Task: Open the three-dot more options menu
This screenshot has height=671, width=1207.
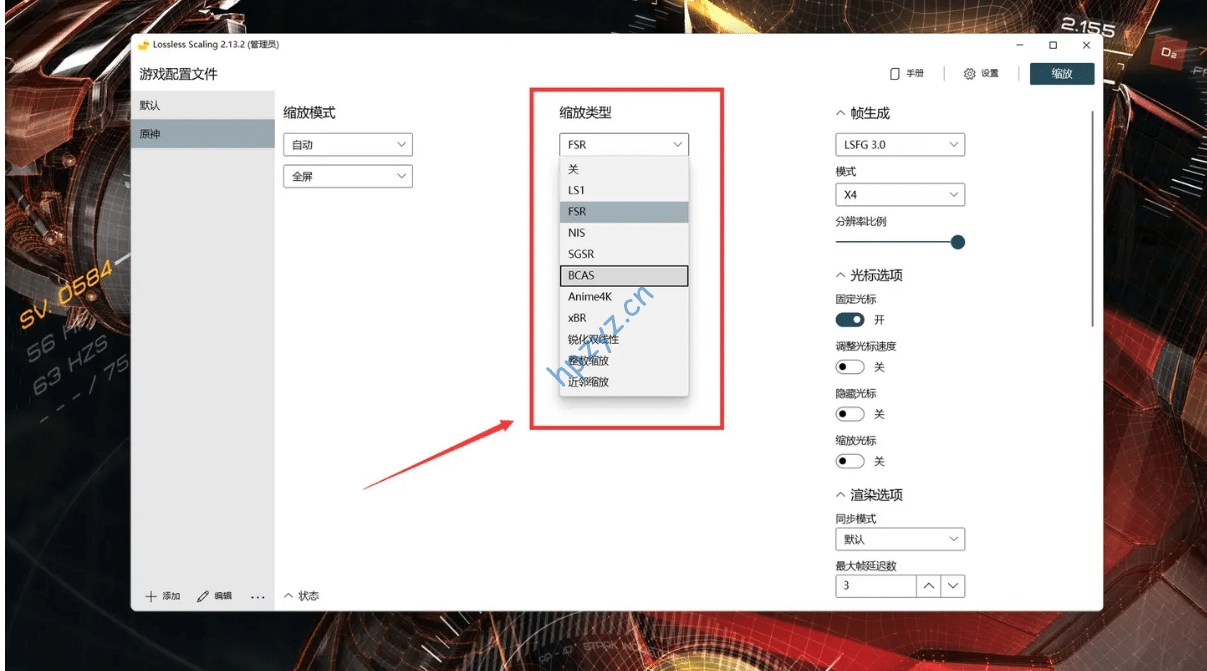Action: [x=258, y=597]
